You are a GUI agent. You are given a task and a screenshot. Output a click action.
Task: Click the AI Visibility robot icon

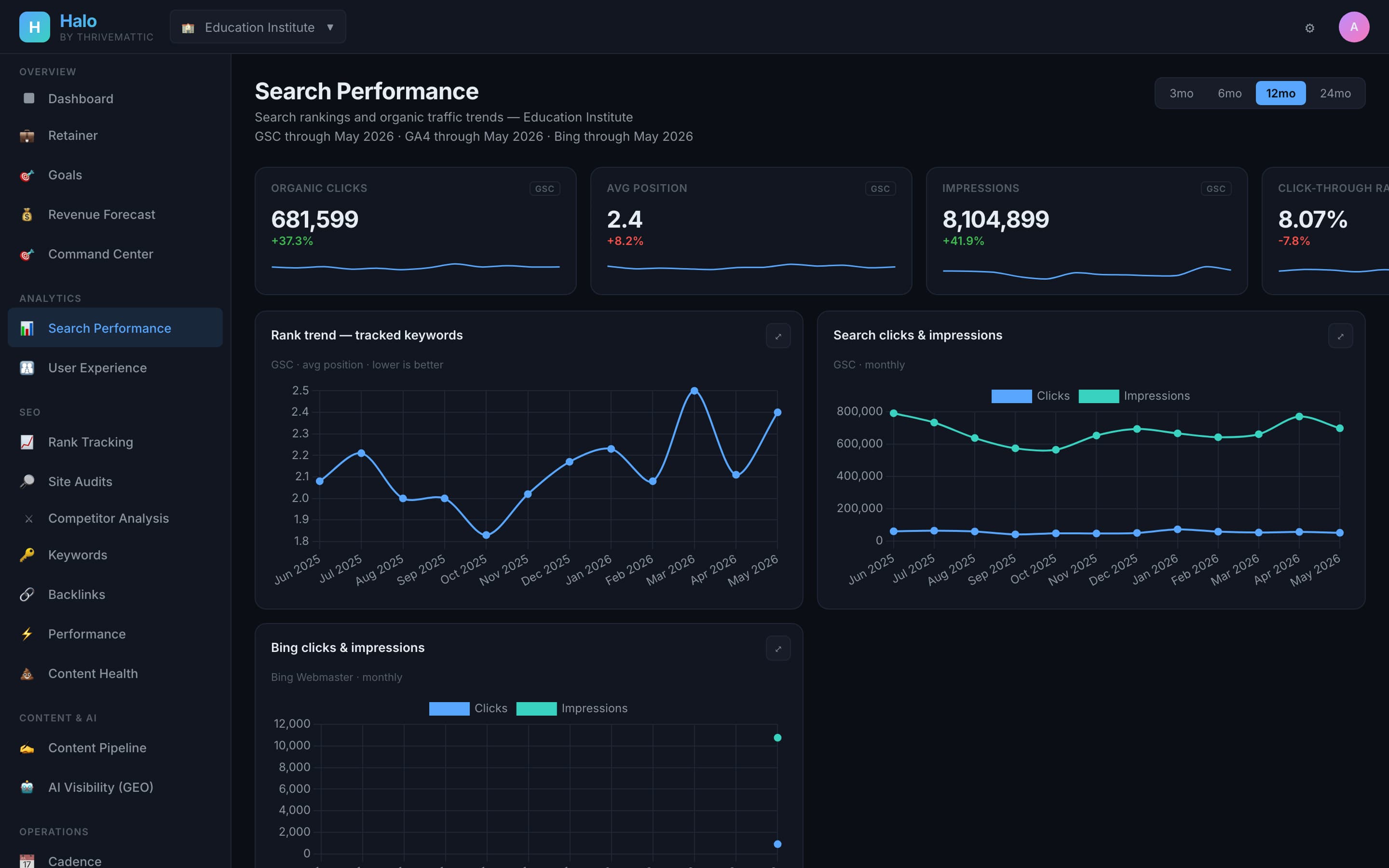(27, 787)
